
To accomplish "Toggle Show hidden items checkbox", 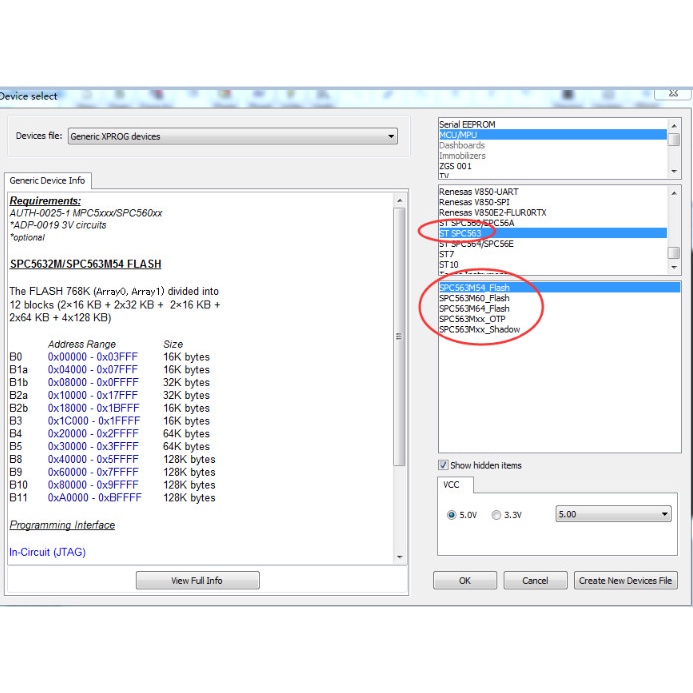I will point(444,465).
